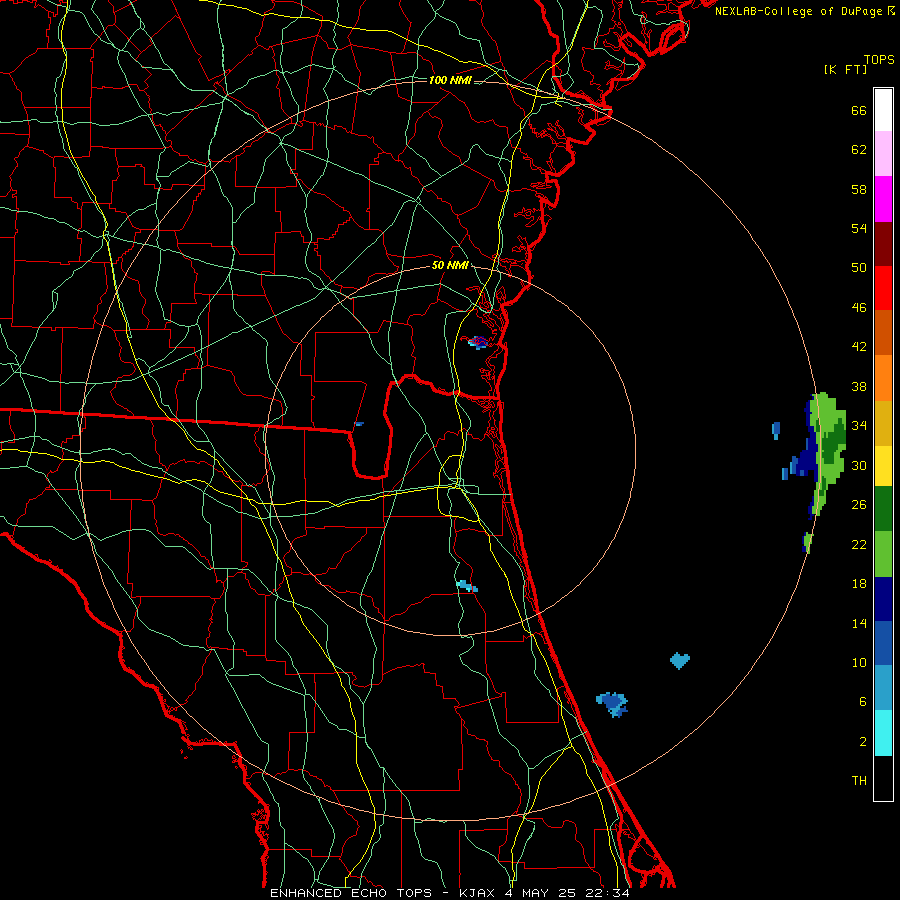900x900 pixels.
Task: Click the legend value "34"
Action: coord(859,426)
